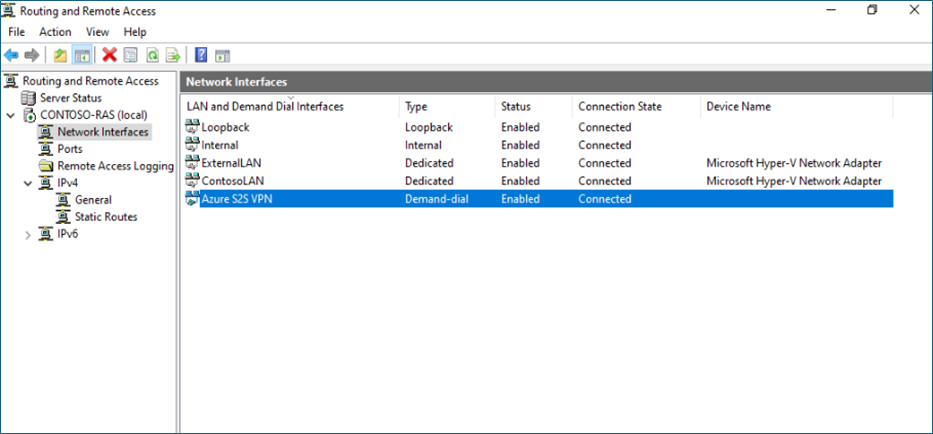Select Server Status in the tree
The image size is (933, 434).
click(70, 98)
